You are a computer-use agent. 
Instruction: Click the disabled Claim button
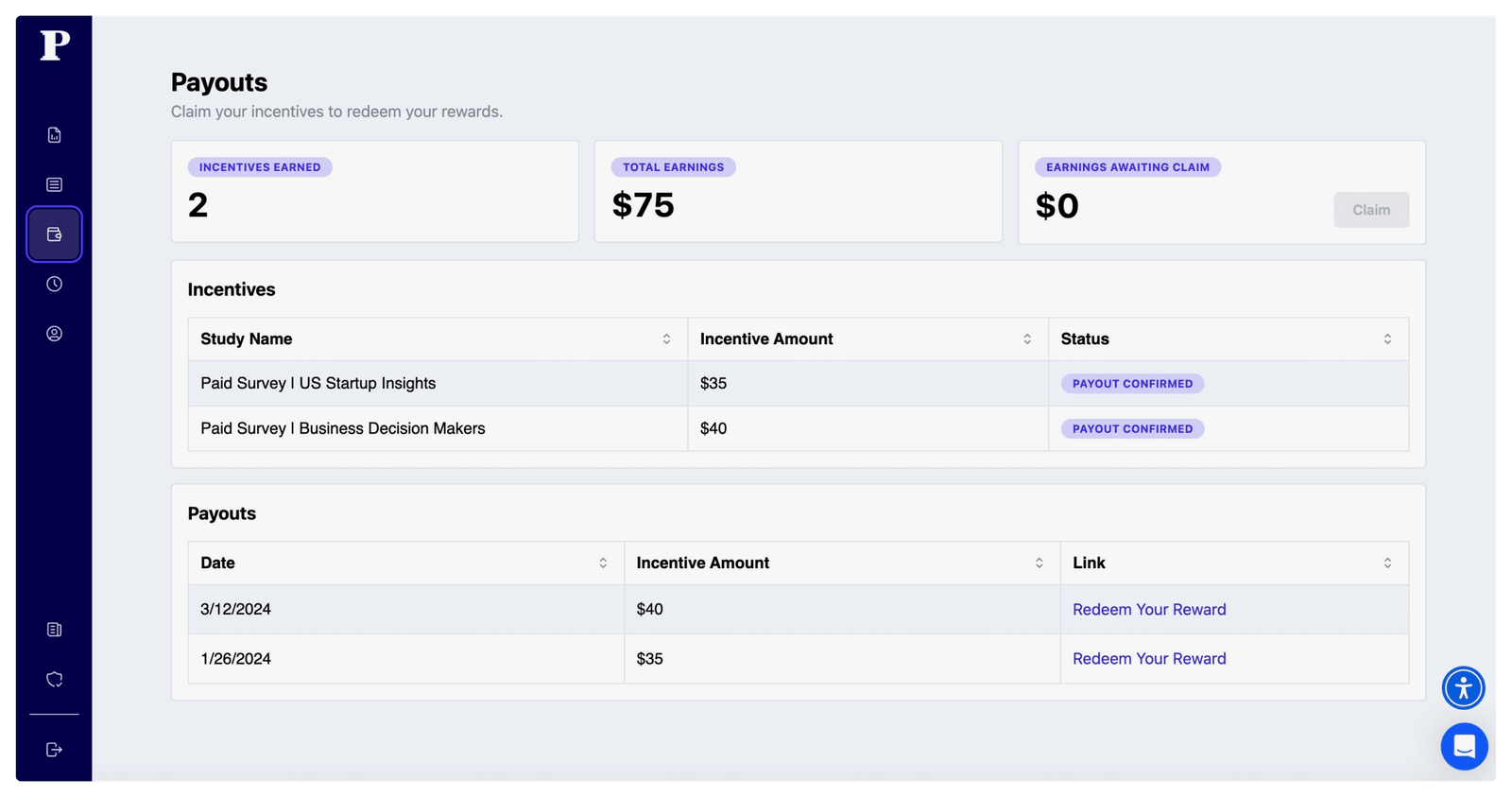coord(1371,210)
